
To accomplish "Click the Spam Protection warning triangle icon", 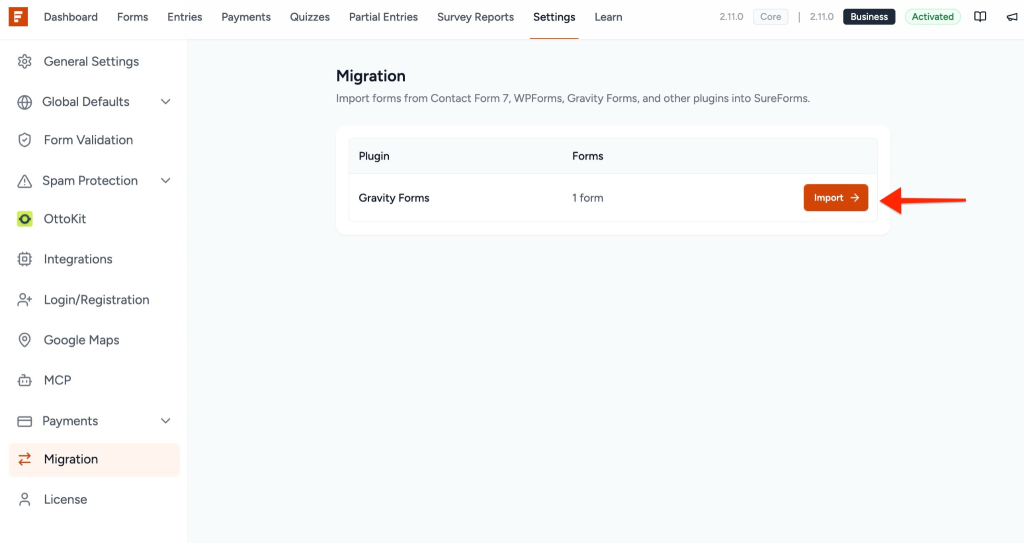I will [x=25, y=181].
